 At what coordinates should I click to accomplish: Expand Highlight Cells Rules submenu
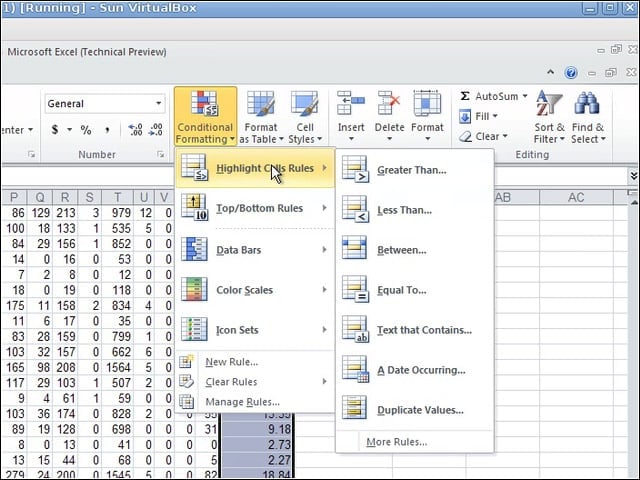pos(255,168)
